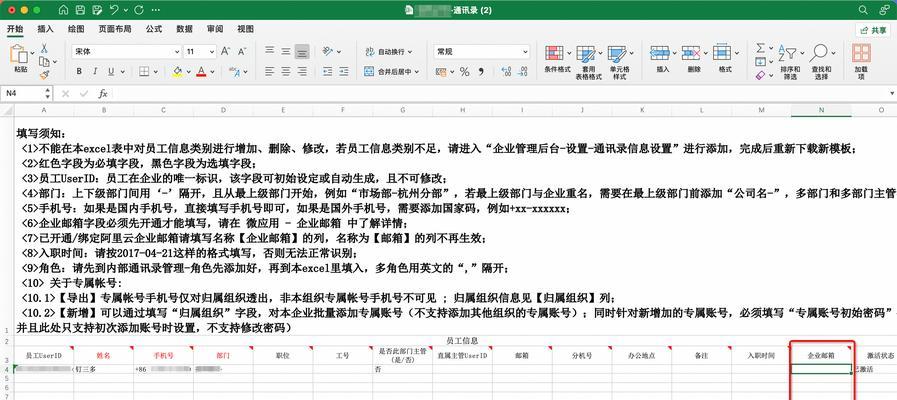Apply red font color A
897x400 pixels.
pos(201,72)
